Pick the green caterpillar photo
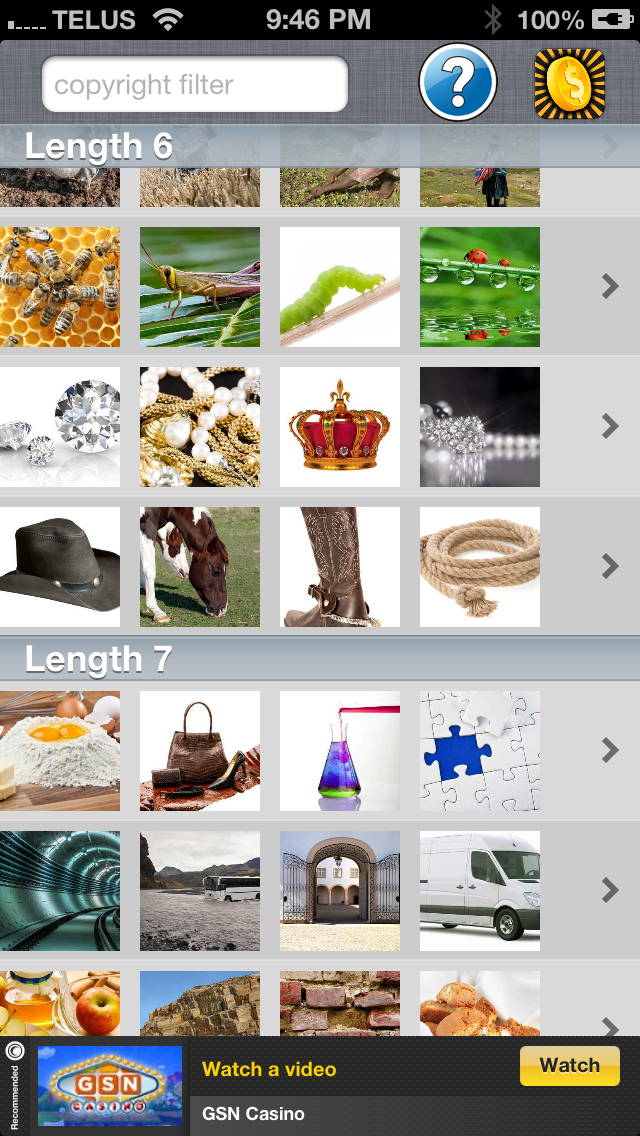Image resolution: width=640 pixels, height=1136 pixels. [340, 287]
